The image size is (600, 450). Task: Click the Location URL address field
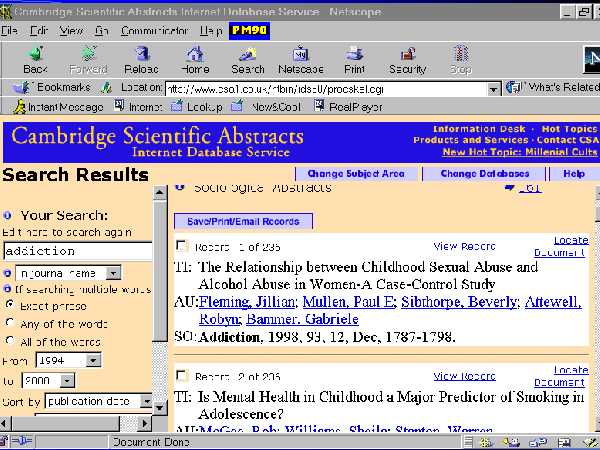click(327, 89)
